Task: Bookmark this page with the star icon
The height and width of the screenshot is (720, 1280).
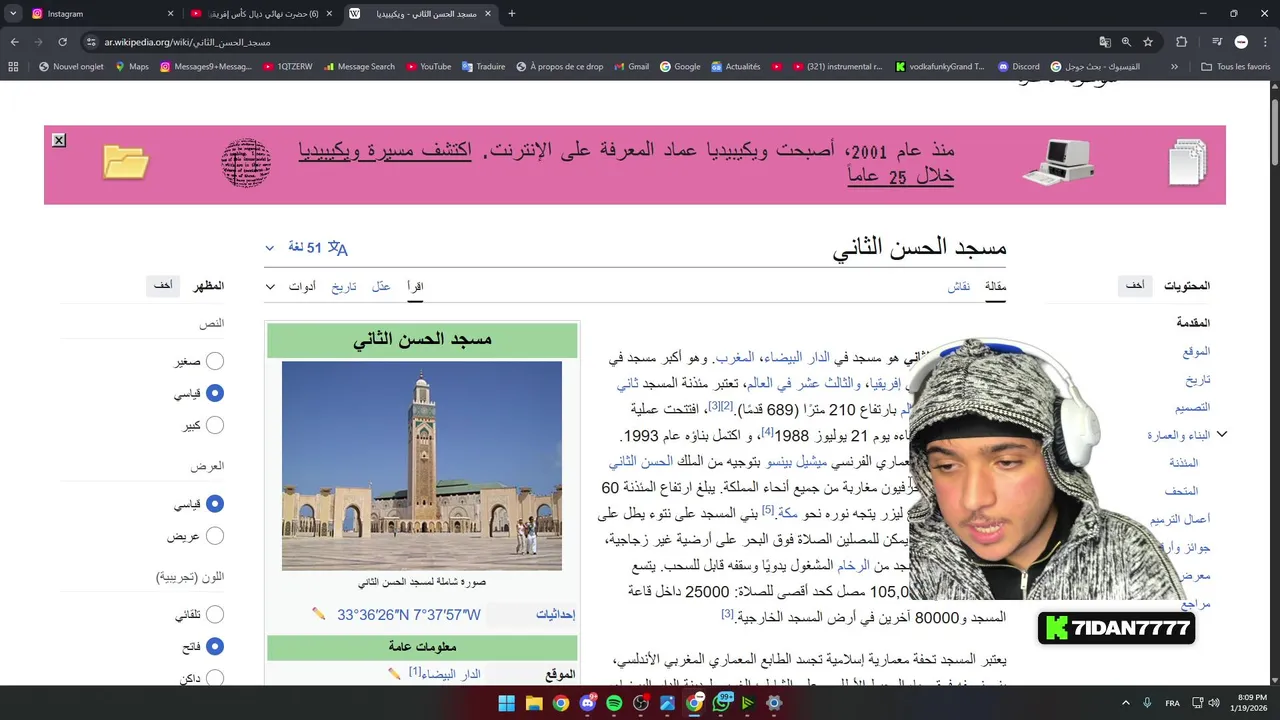Action: (x=1148, y=42)
